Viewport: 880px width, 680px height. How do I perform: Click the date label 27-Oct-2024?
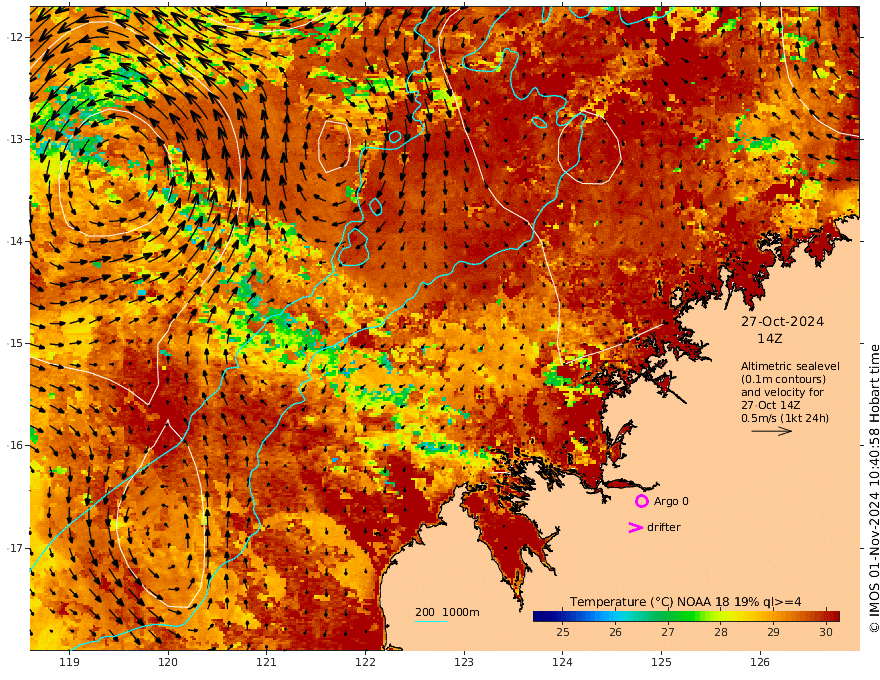(x=782, y=321)
